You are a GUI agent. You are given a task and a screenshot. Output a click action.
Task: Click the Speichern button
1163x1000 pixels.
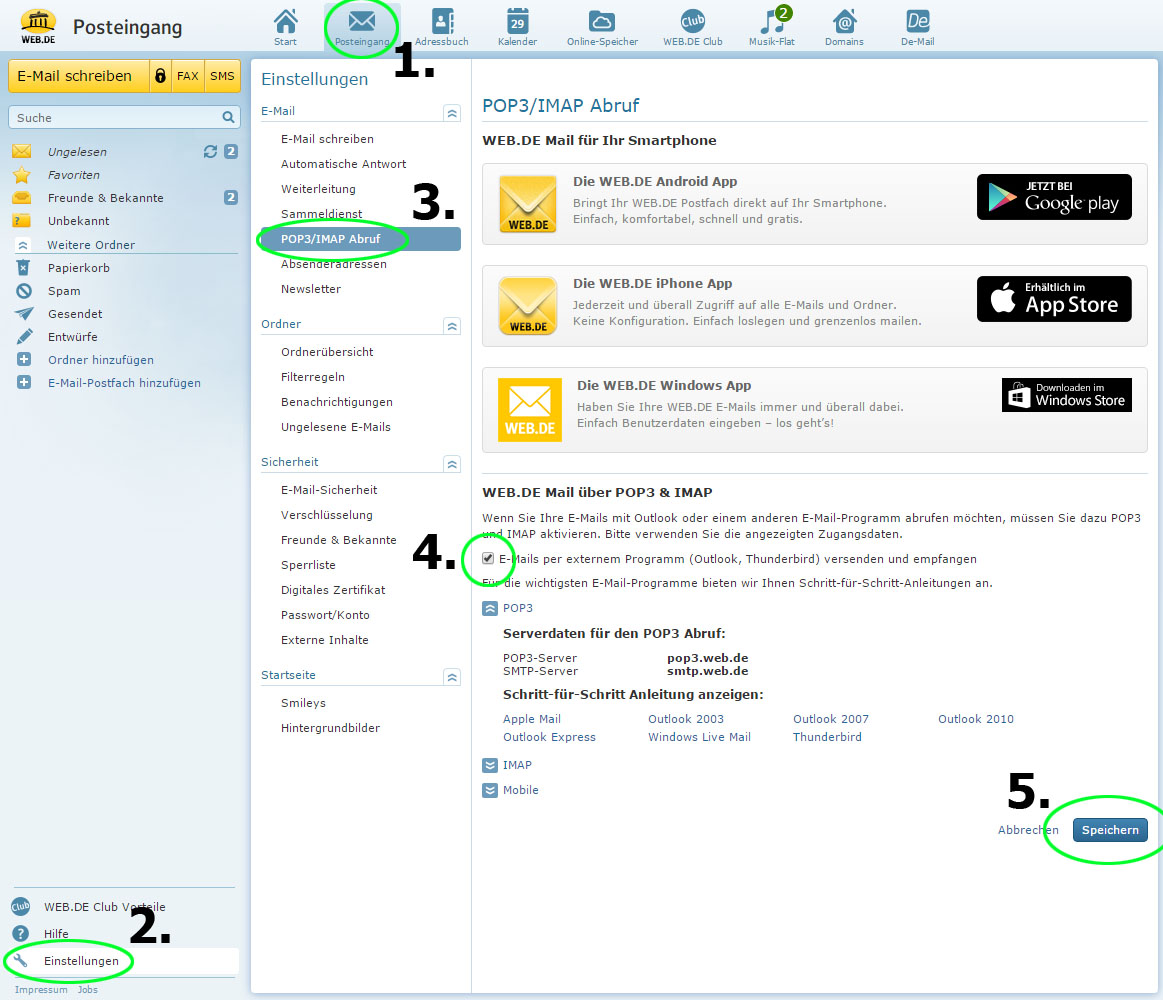tap(1110, 830)
